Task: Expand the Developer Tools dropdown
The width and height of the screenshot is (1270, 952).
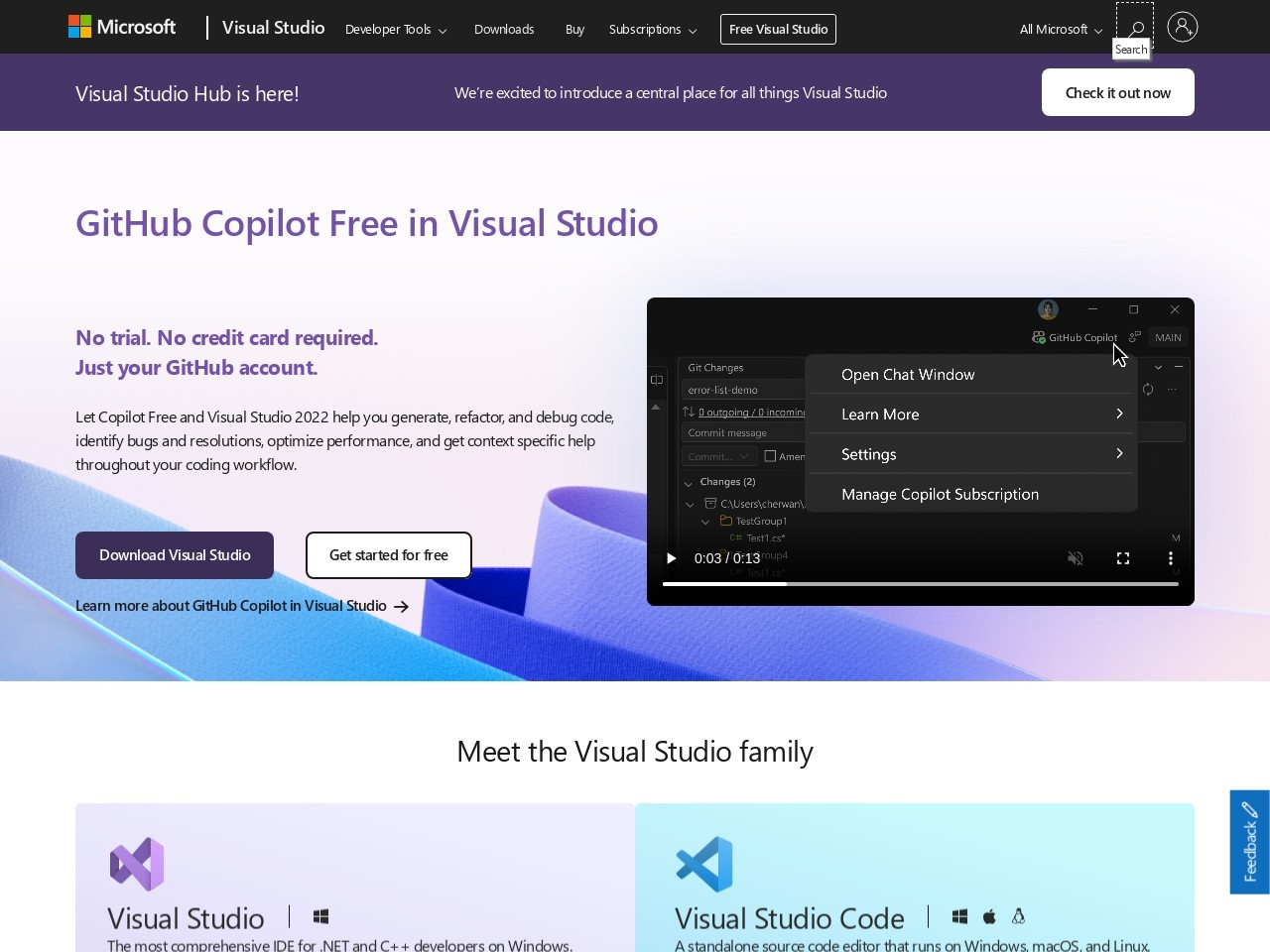Action: tap(396, 30)
